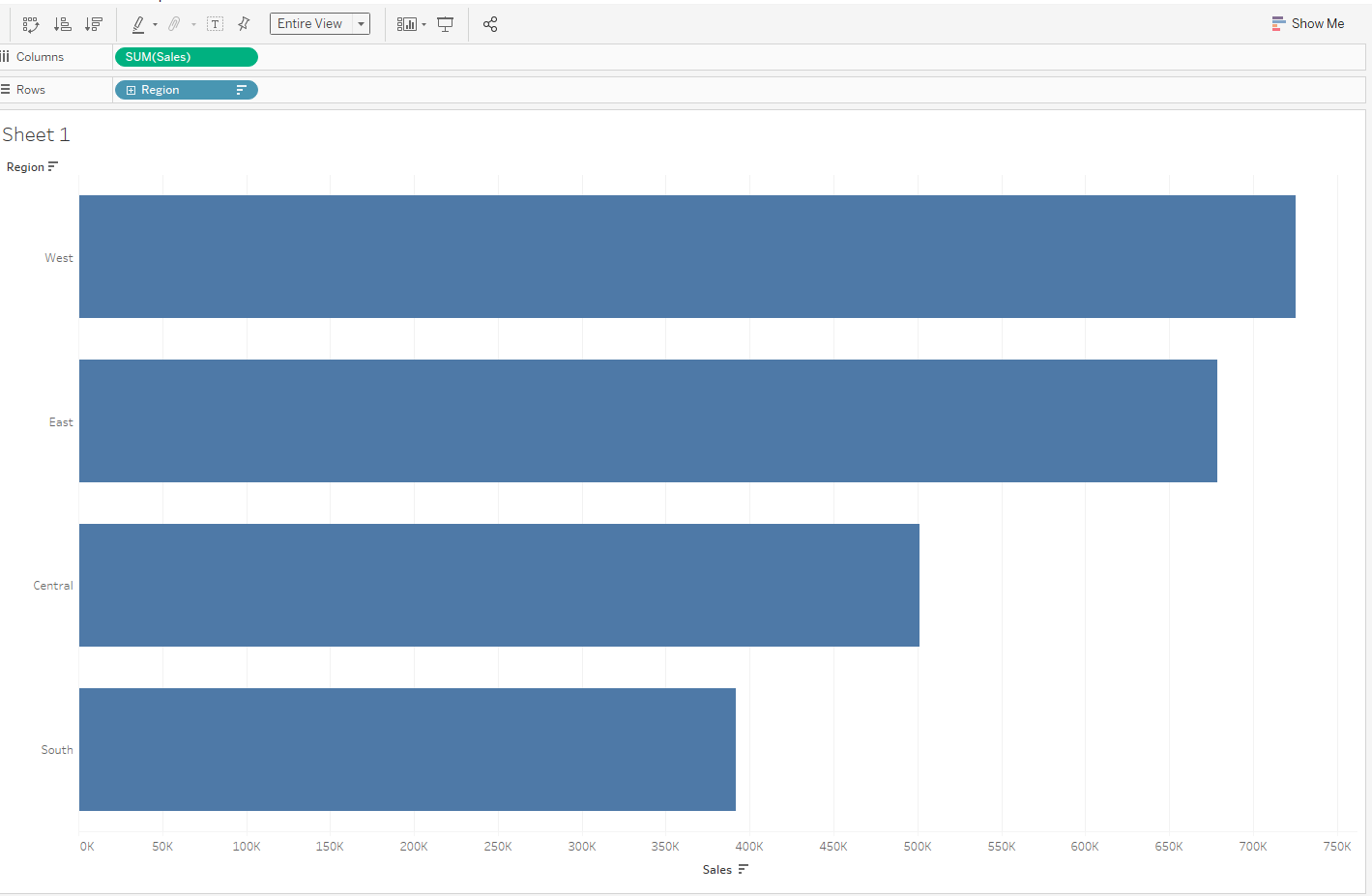Click the Swap Rows and Columns icon

31,24
